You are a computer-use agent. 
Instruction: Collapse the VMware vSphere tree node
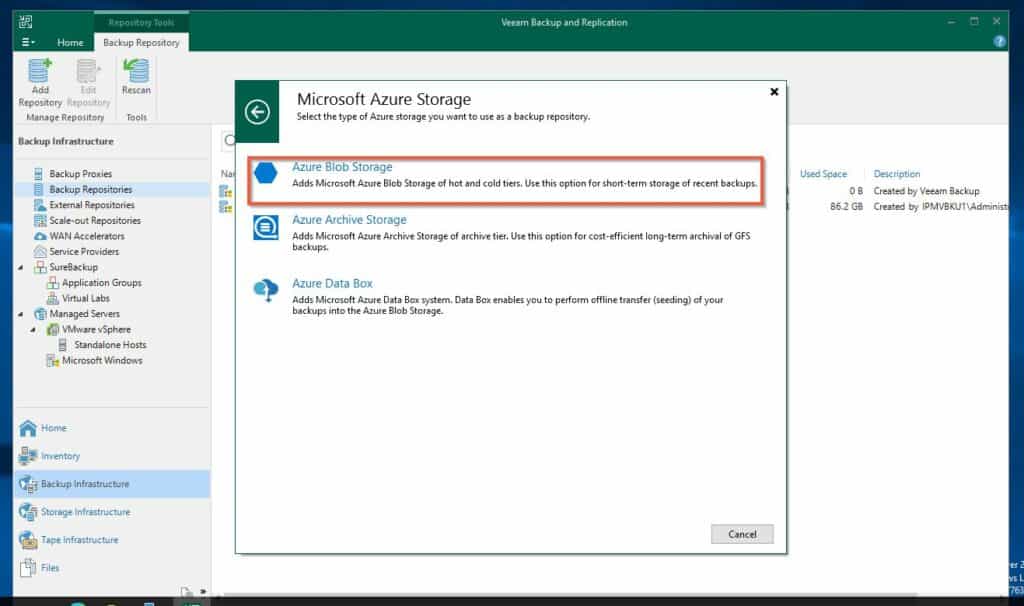click(x=33, y=330)
